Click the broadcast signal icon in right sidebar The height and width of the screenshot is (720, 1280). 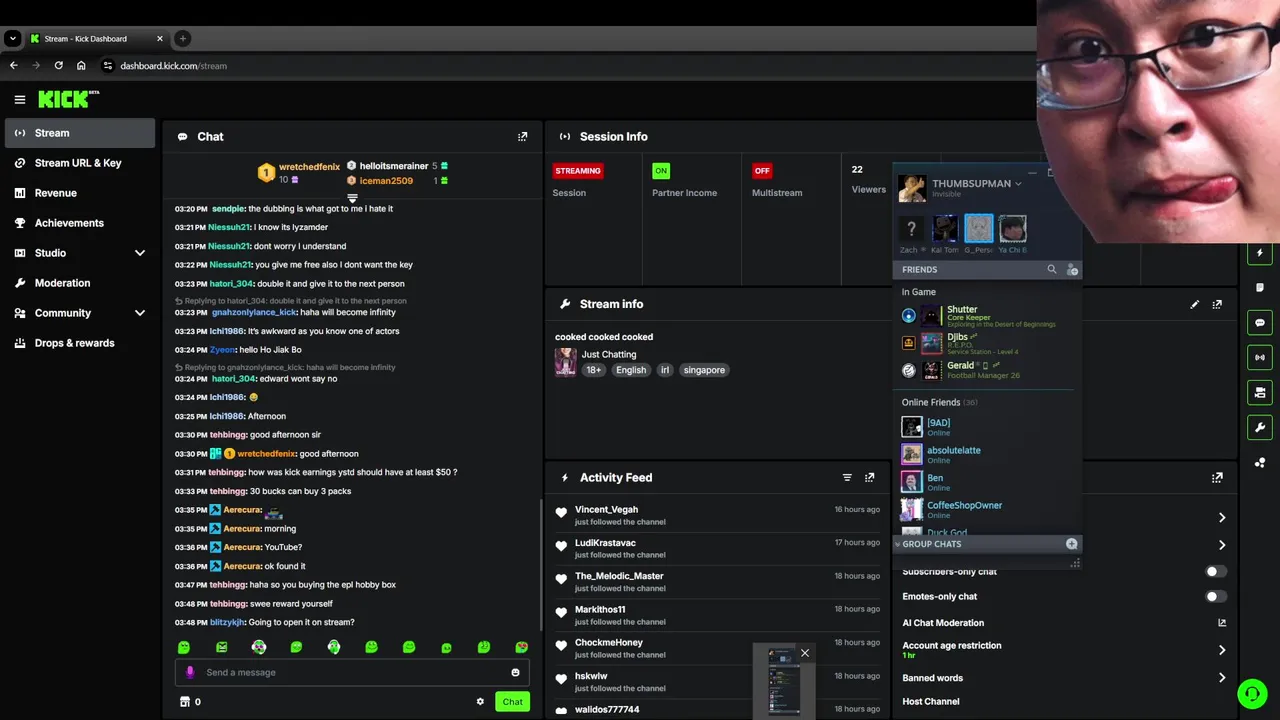click(x=1260, y=357)
